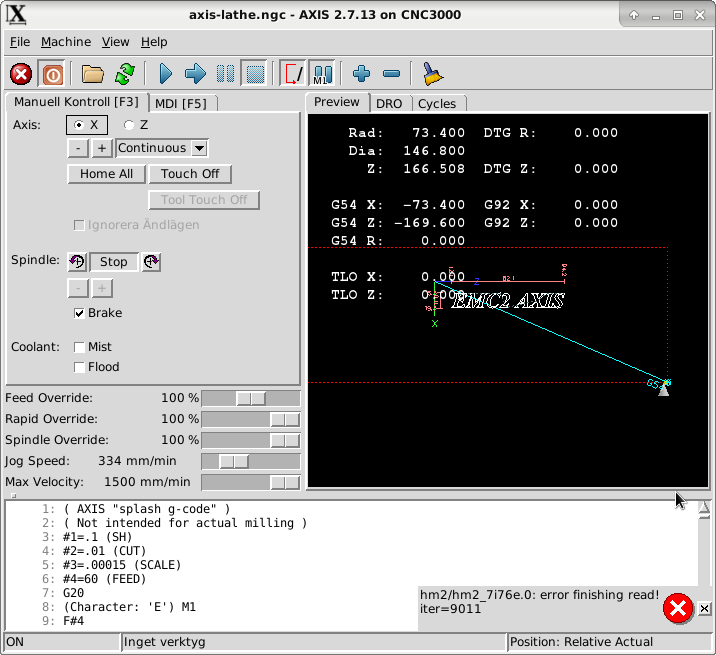
Task: Open the Machine menu
Action: coord(66,42)
